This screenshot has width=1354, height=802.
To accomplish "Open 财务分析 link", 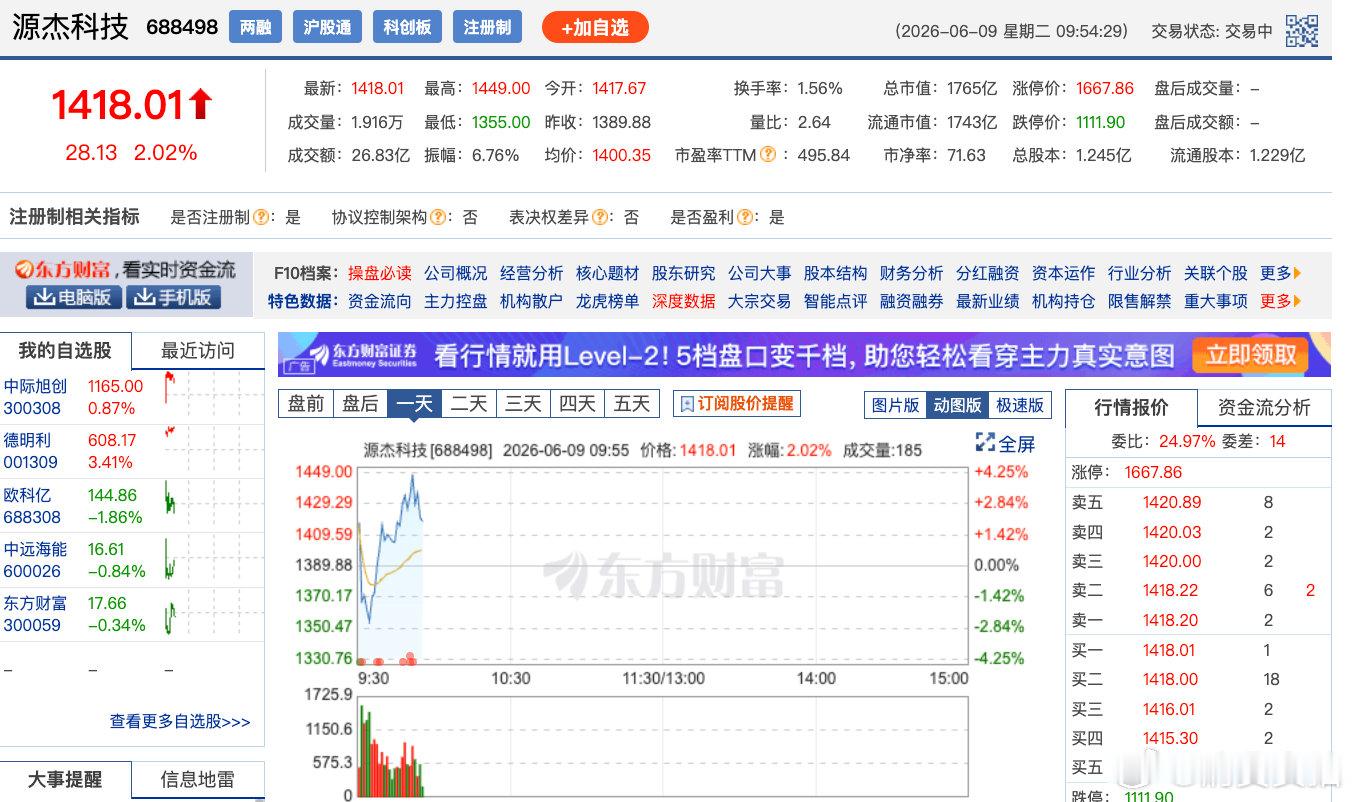I will click(x=912, y=273).
